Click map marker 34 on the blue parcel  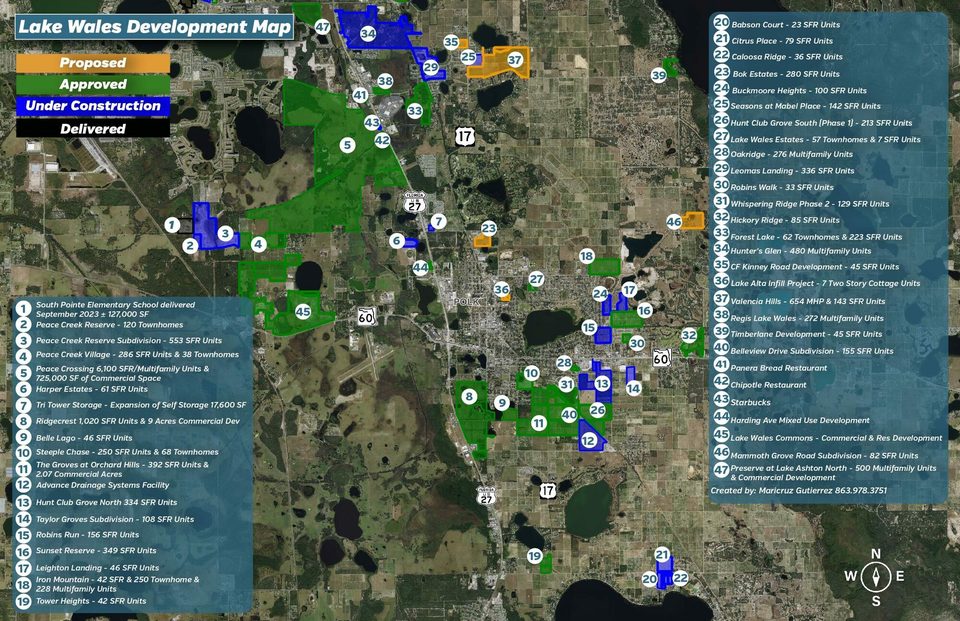pyautogui.click(x=368, y=34)
